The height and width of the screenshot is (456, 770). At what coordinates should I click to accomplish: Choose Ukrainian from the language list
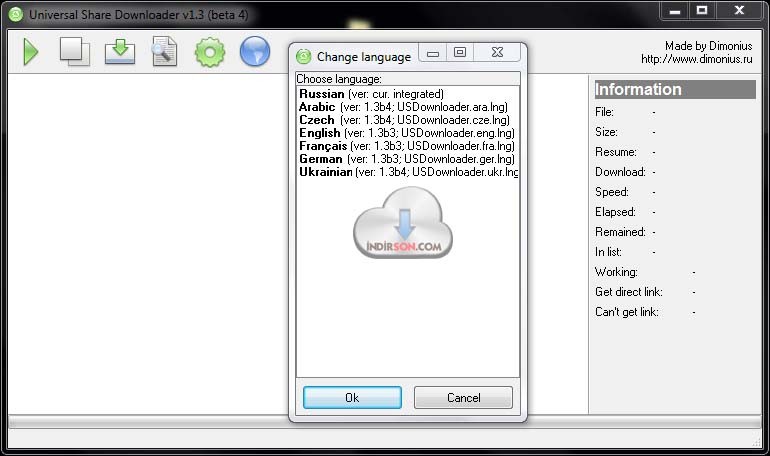click(408, 172)
